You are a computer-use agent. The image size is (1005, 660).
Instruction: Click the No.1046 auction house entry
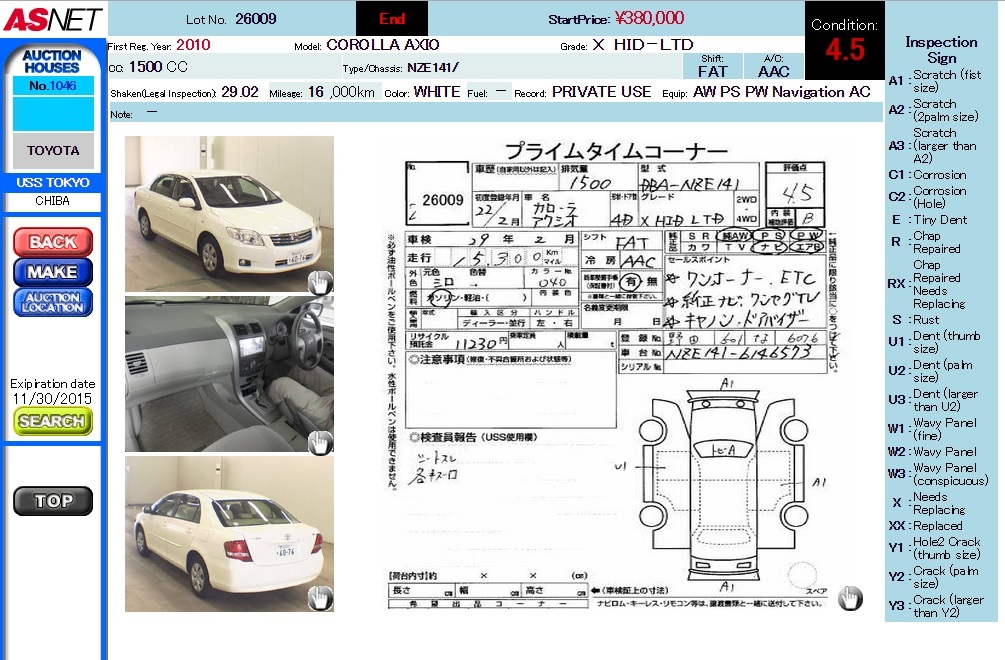pos(53,86)
